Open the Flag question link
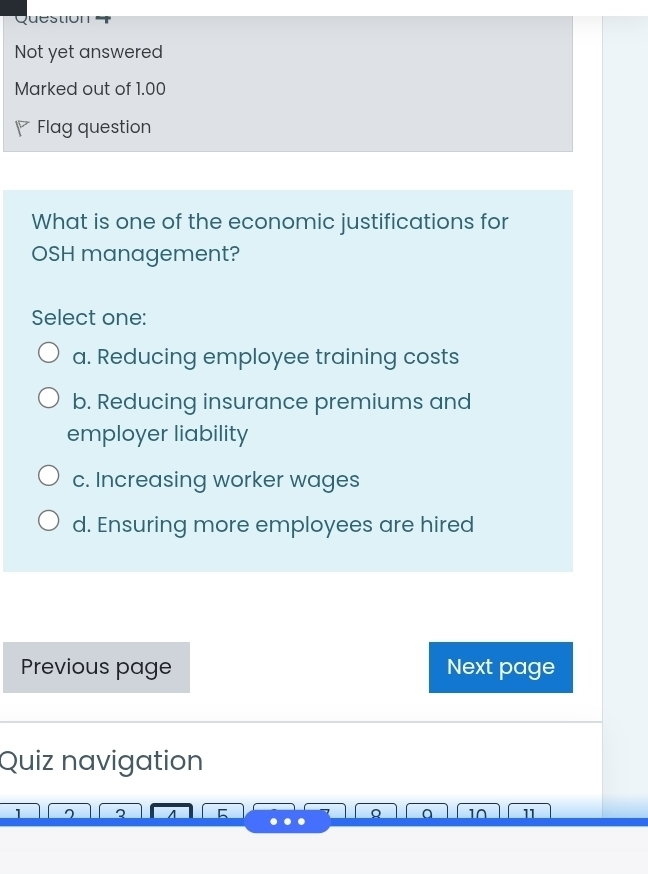Image resolution: width=648 pixels, height=874 pixels. pos(94,127)
